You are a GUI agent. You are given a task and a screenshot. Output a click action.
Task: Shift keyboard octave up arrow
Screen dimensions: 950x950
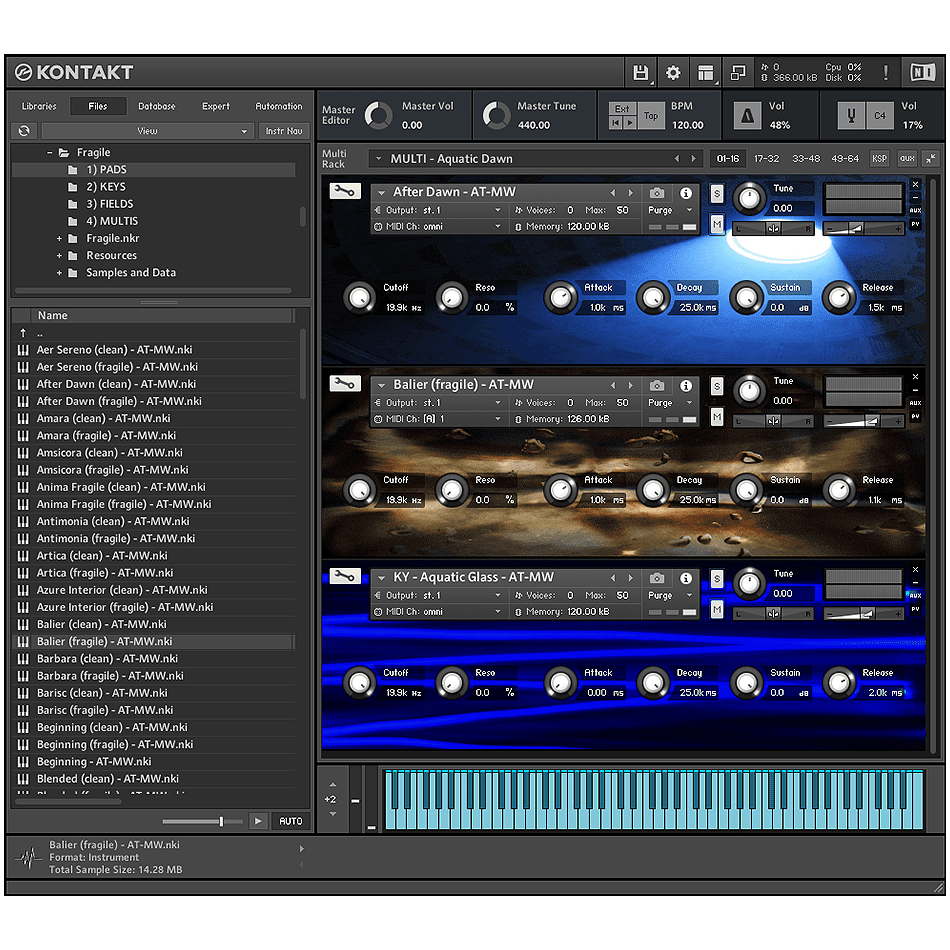click(333, 785)
